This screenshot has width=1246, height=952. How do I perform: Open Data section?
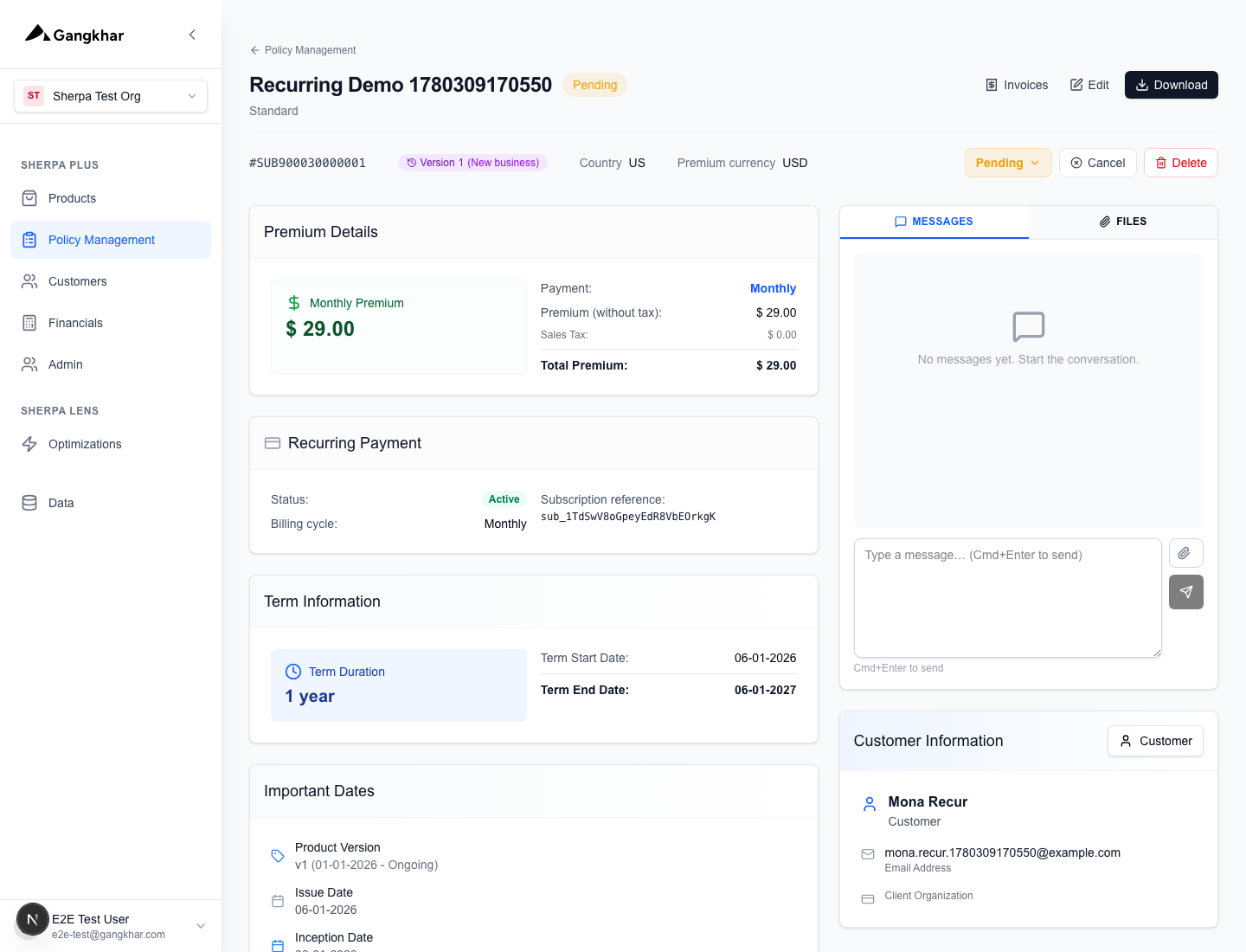click(111, 503)
